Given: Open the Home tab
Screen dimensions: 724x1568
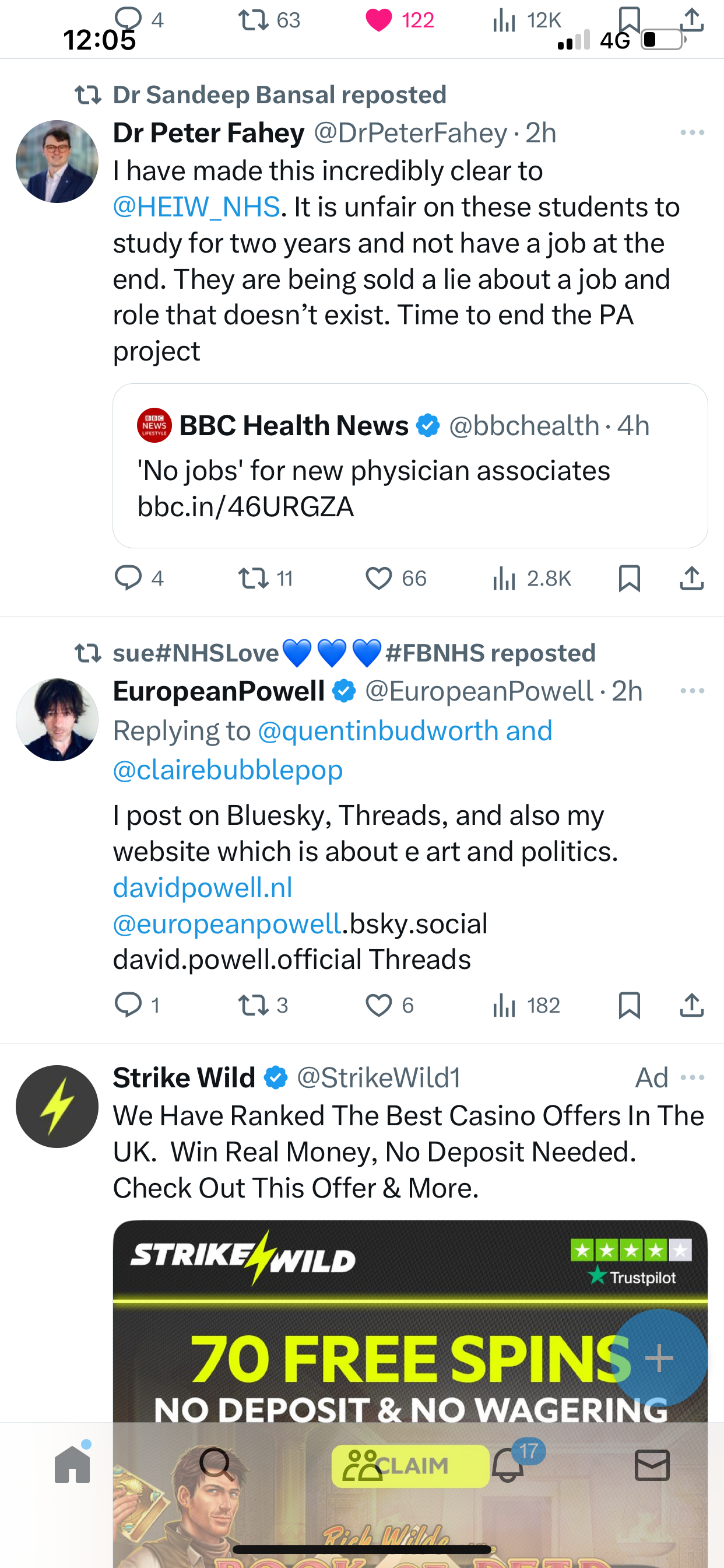Looking at the screenshot, I should pyautogui.click(x=72, y=1465).
